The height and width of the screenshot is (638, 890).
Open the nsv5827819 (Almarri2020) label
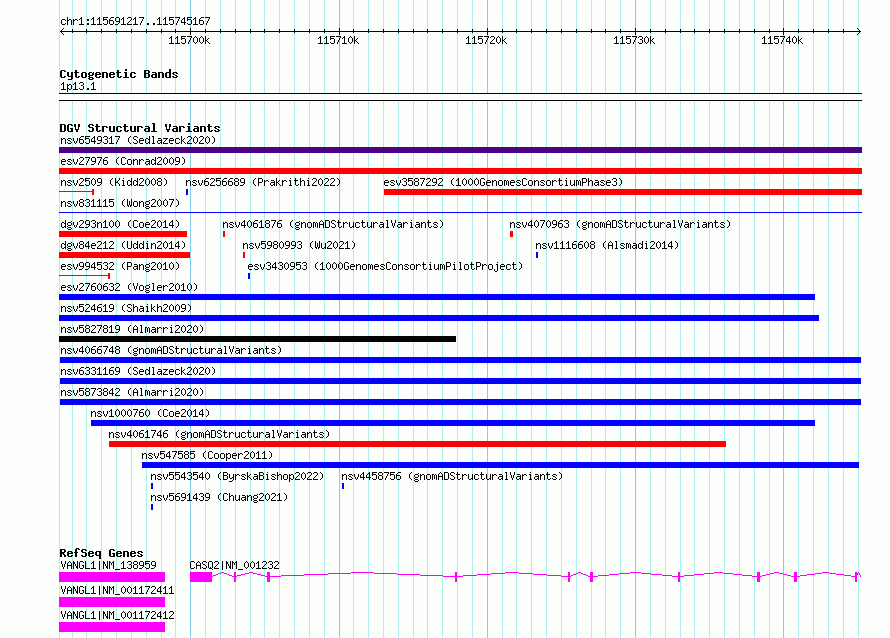click(x=132, y=329)
